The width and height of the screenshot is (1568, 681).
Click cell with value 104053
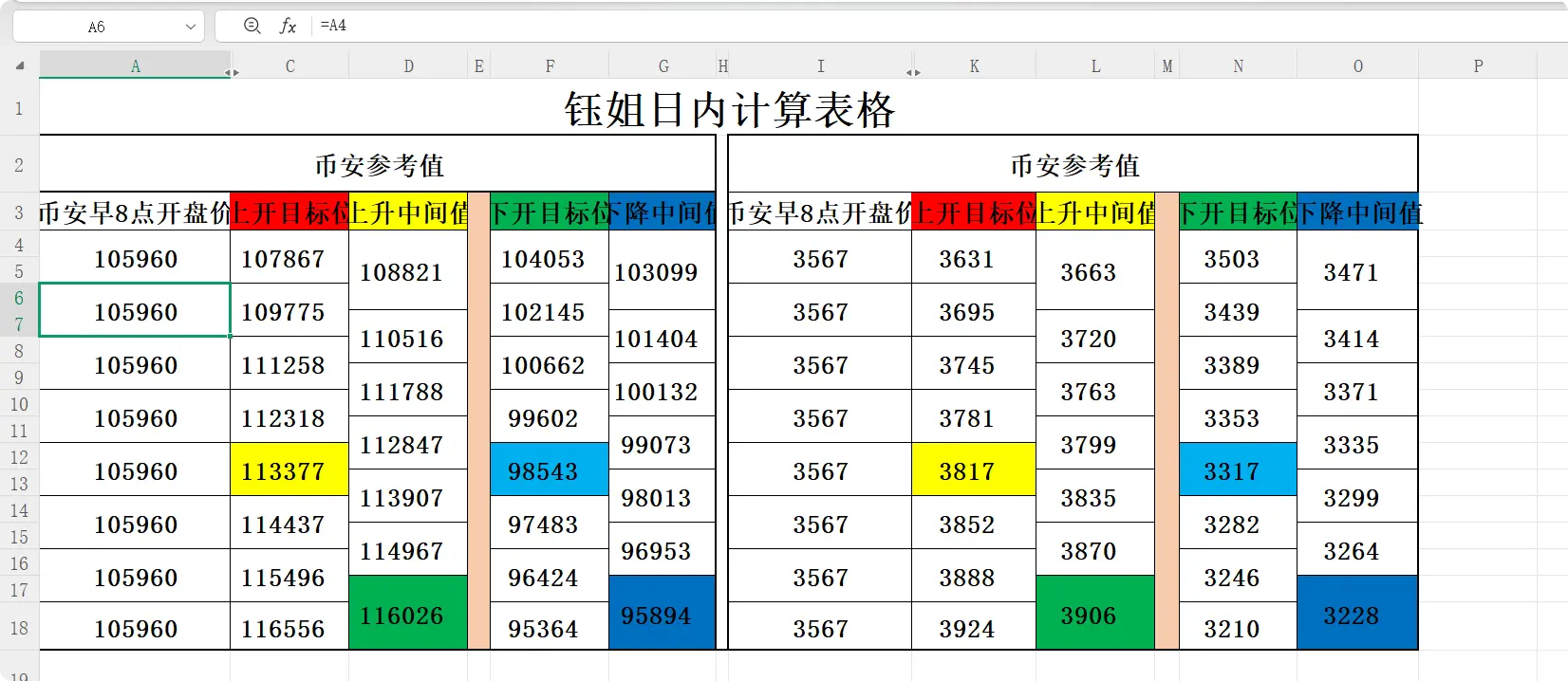(x=550, y=257)
